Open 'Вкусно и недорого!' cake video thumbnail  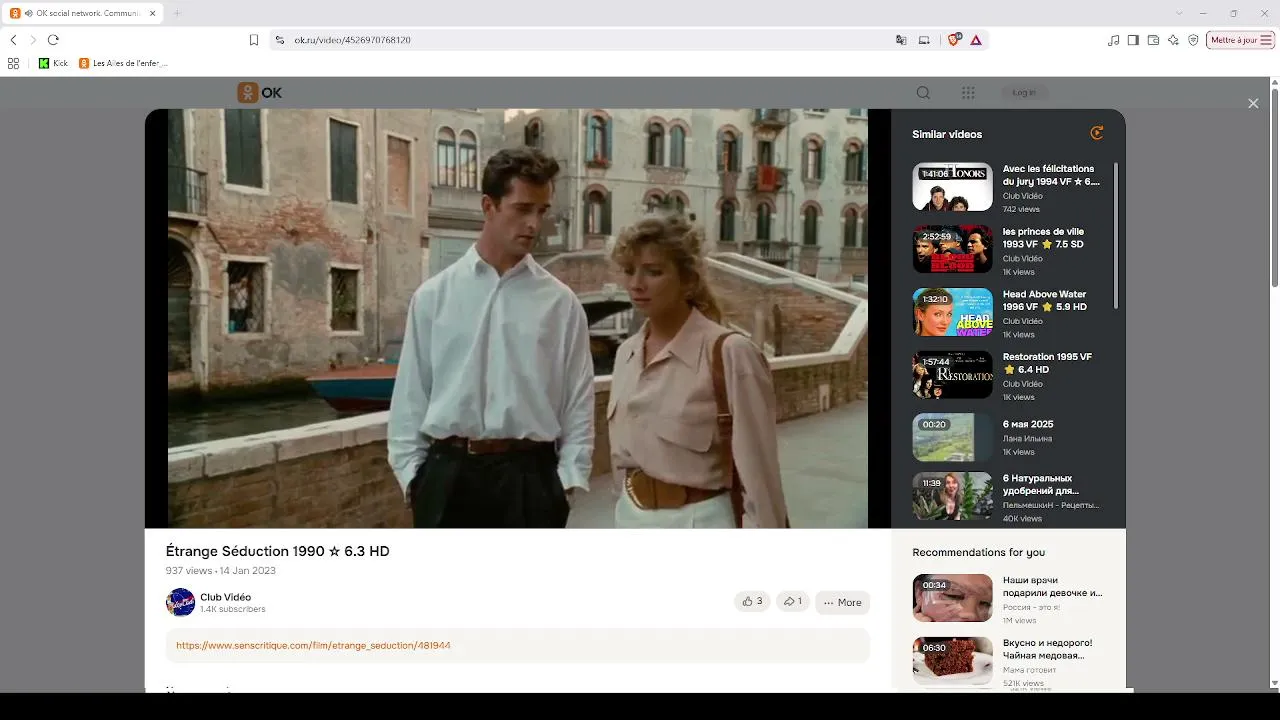click(x=952, y=660)
